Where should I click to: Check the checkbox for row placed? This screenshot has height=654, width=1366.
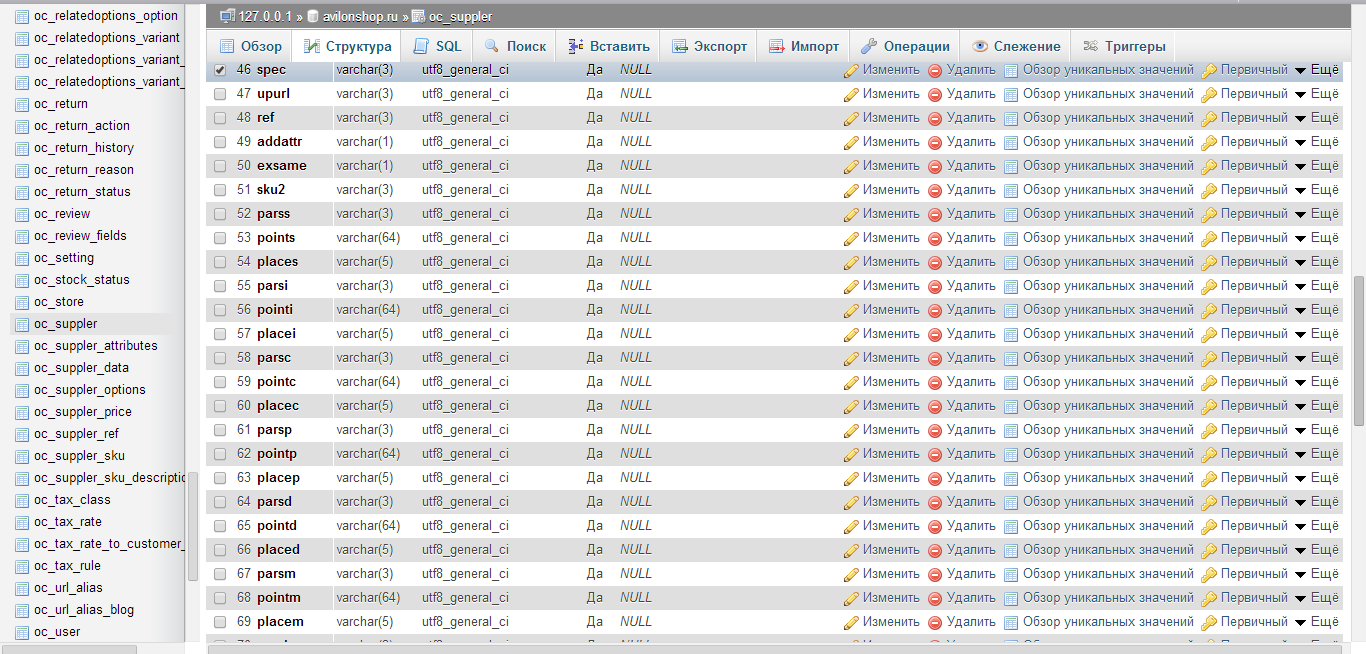point(220,550)
